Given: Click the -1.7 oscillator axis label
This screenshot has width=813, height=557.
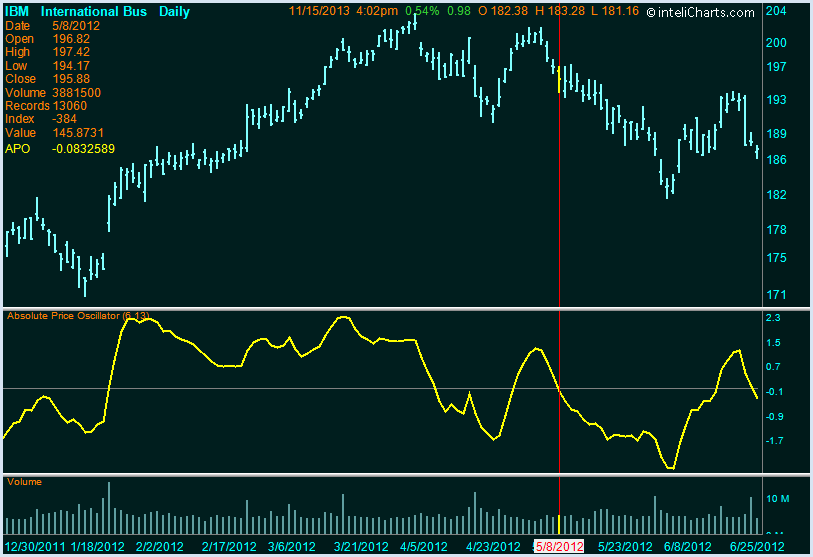Looking at the screenshot, I should click(x=775, y=441).
